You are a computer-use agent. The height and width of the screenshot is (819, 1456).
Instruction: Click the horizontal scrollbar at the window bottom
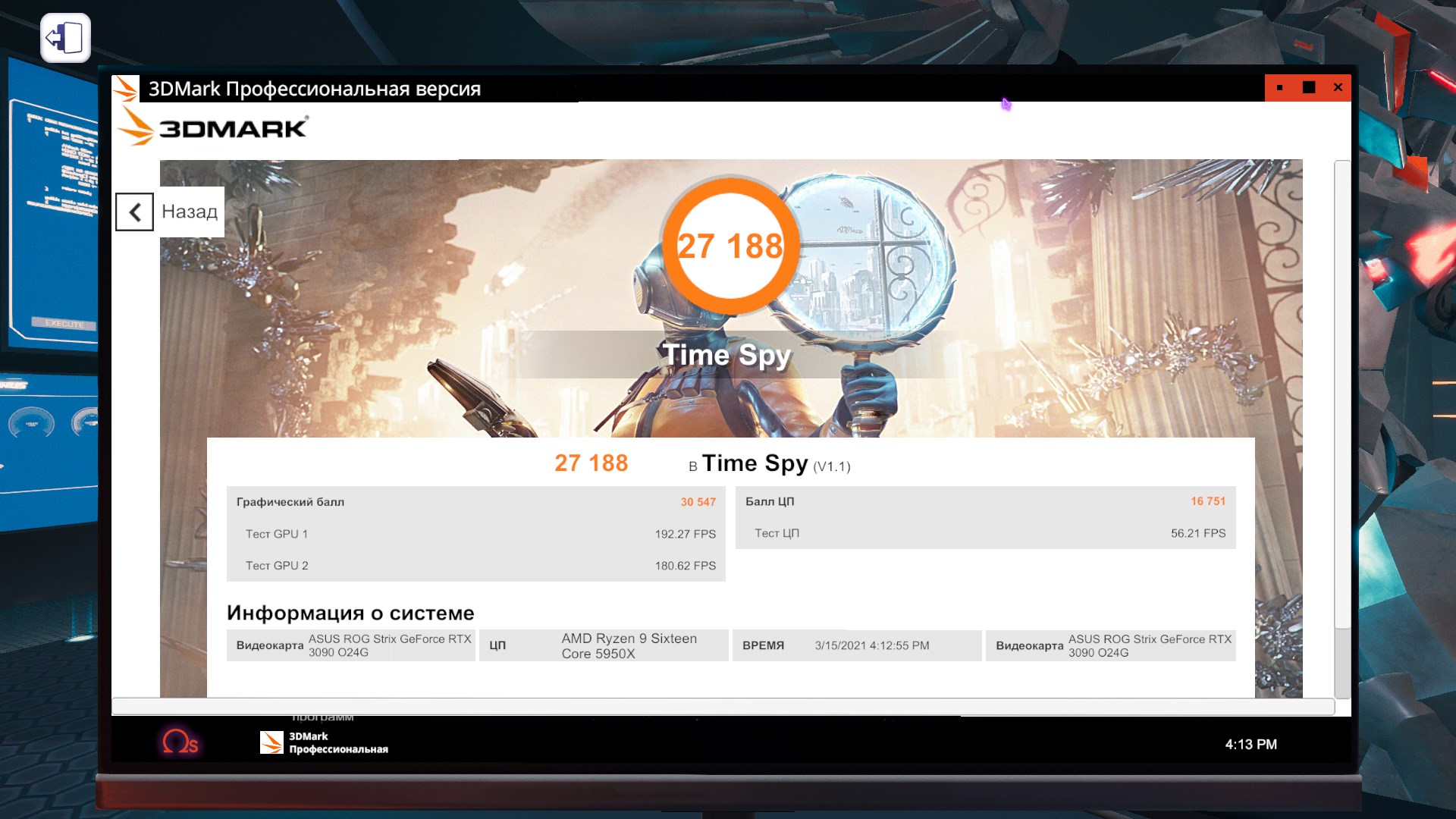tap(723, 707)
